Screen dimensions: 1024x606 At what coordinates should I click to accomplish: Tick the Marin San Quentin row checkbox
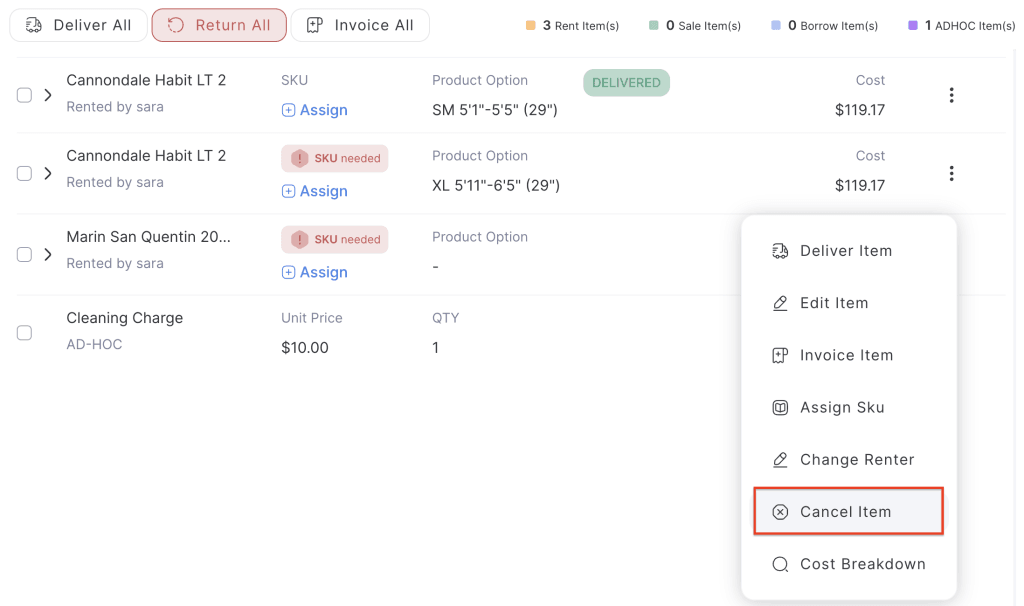24,254
